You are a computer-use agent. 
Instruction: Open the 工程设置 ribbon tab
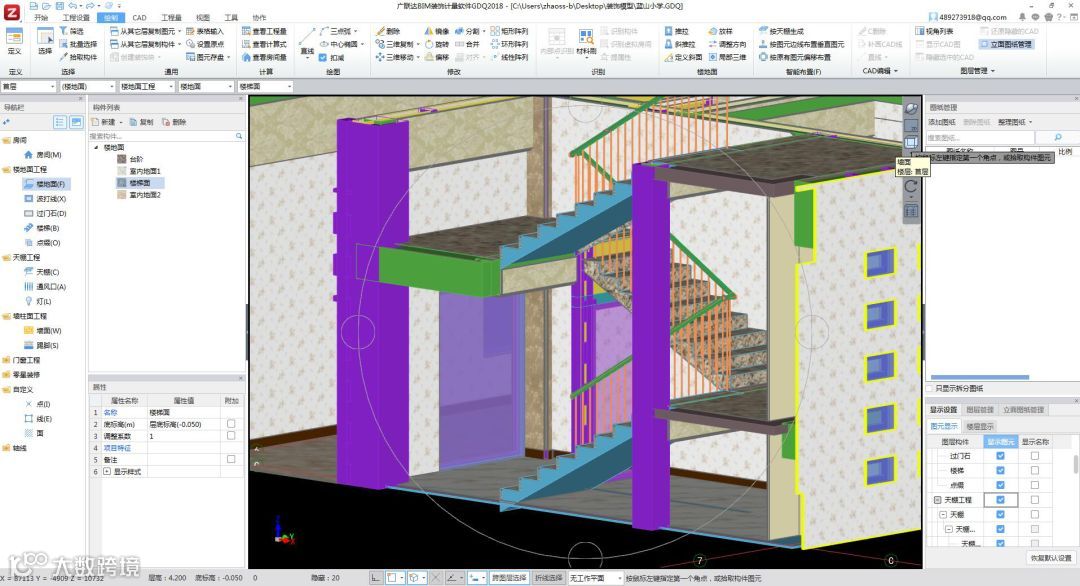pyautogui.click(x=76, y=18)
